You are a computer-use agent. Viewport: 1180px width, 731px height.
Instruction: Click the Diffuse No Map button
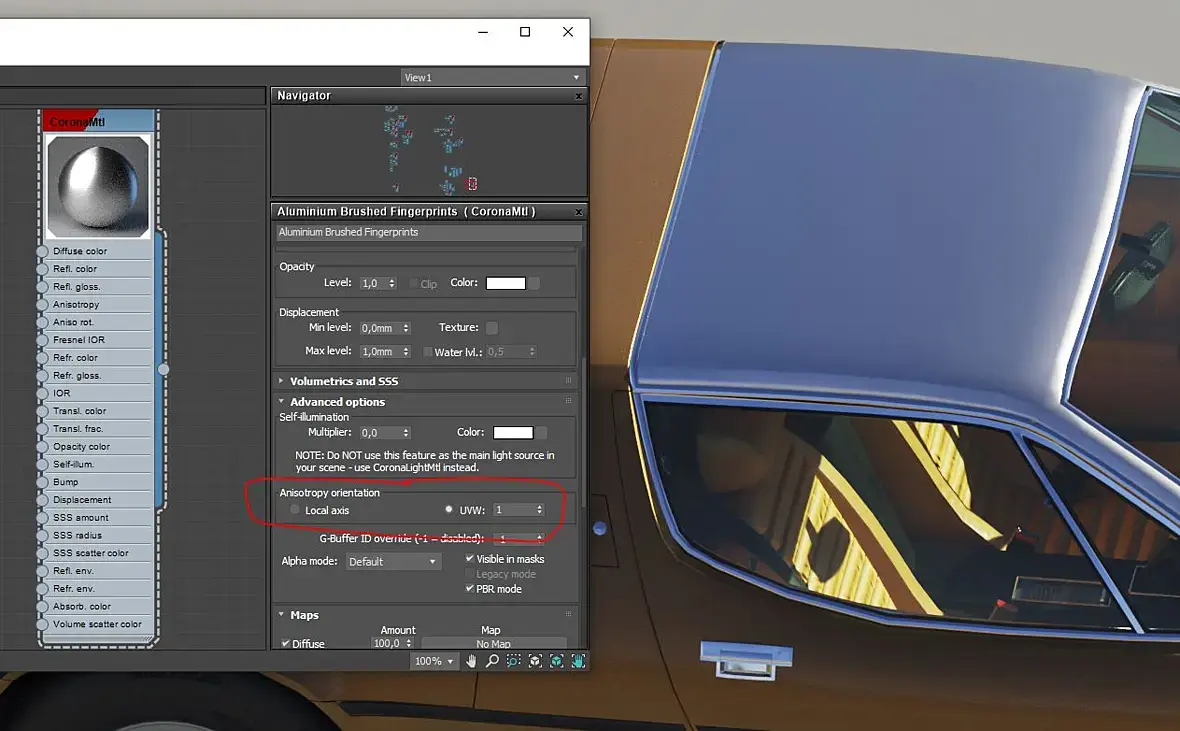coord(494,644)
